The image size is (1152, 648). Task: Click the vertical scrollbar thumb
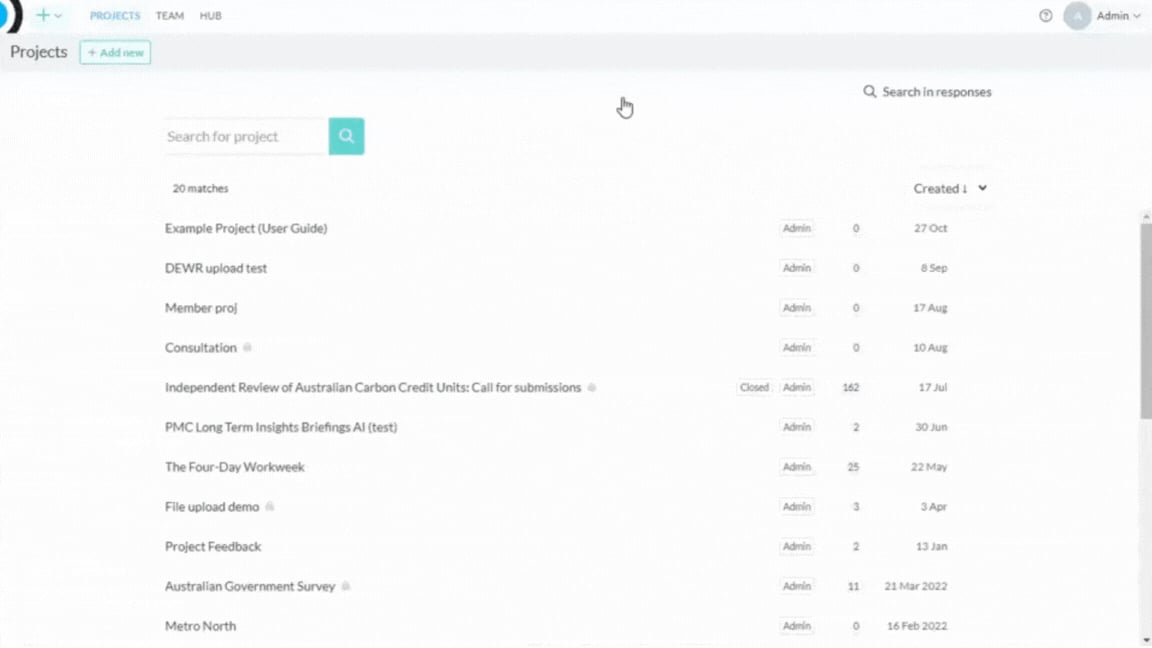click(1146, 321)
